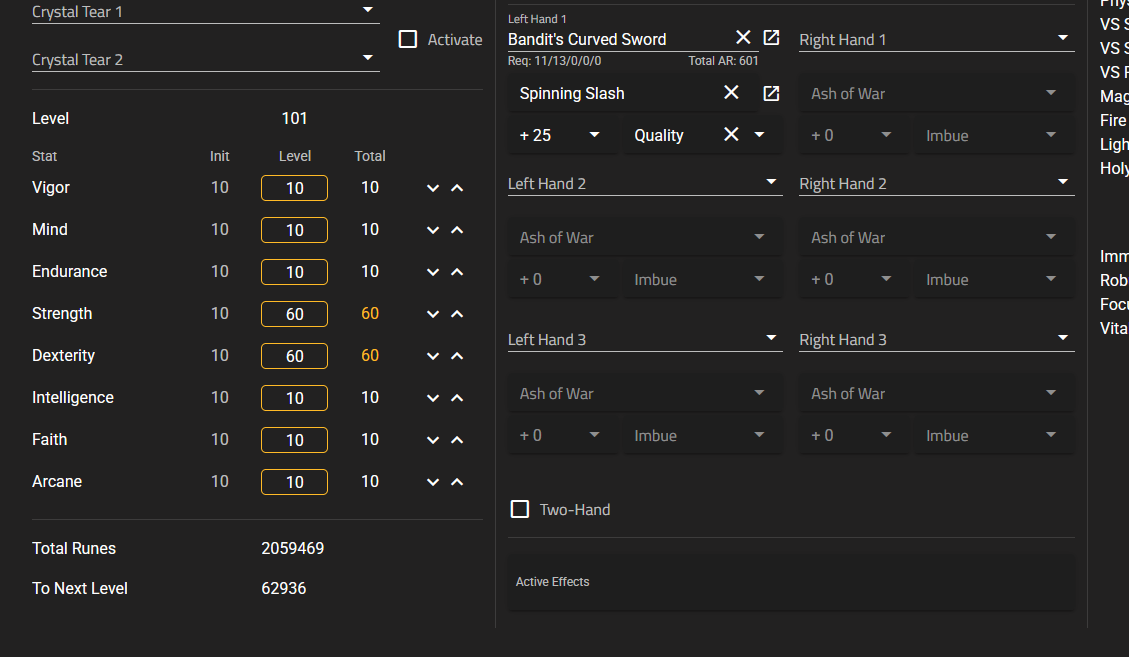Open Left Hand 2 Ash of War dropdown
Screen dimensions: 1129x657
pyautogui.click(x=644, y=238)
